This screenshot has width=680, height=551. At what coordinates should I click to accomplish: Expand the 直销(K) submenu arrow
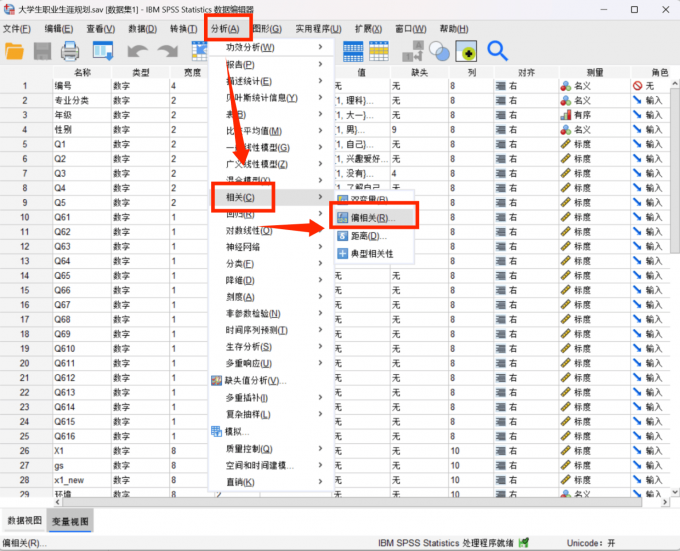pos(320,482)
